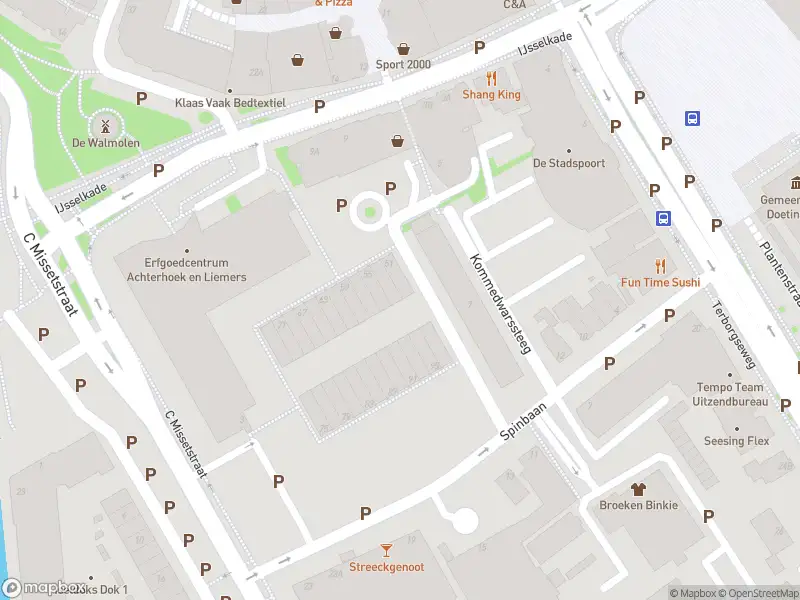This screenshot has height=600, width=800.
Task: Select the Shang King restaurant icon
Action: tap(491, 79)
